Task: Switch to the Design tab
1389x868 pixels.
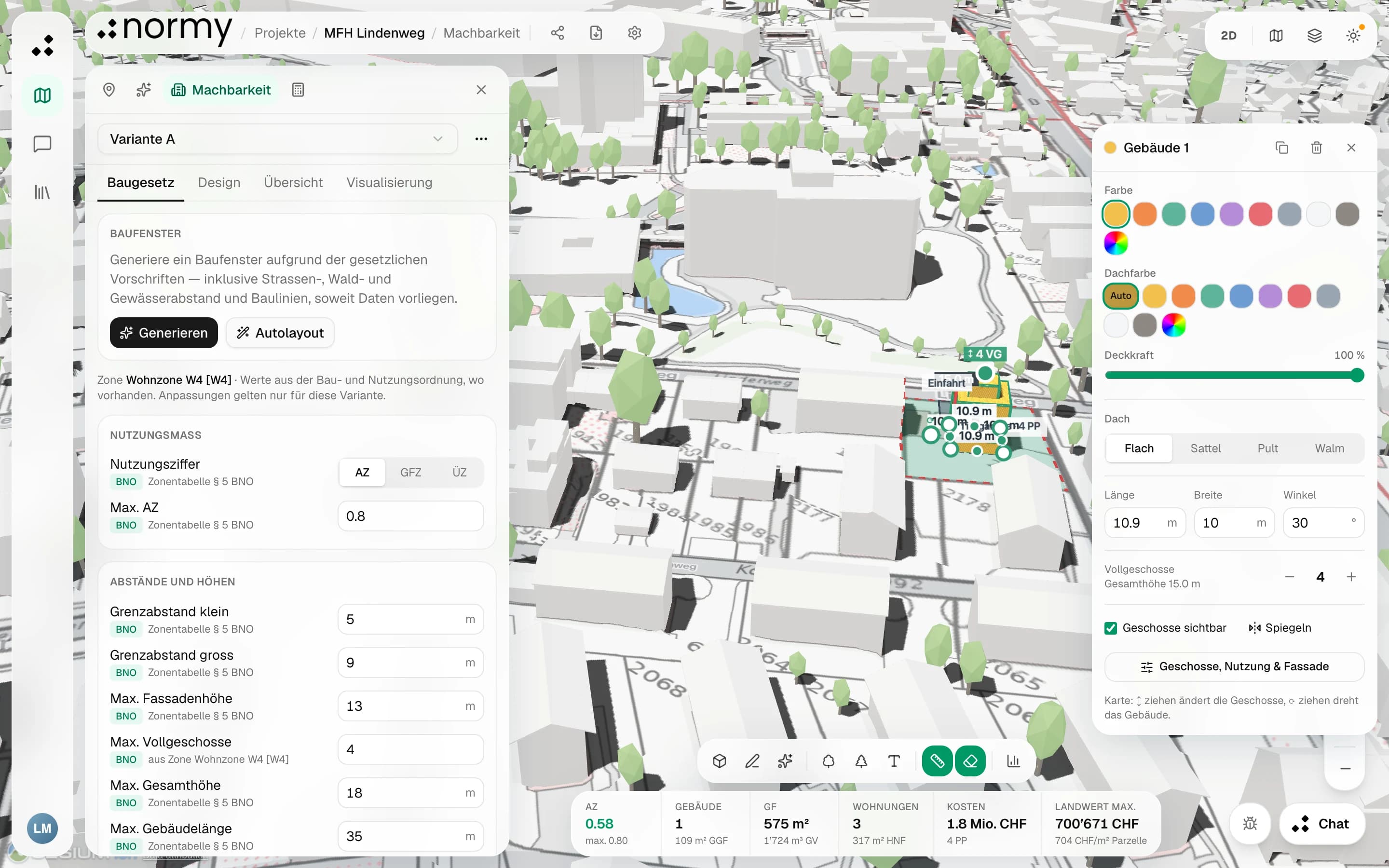Action: click(219, 183)
